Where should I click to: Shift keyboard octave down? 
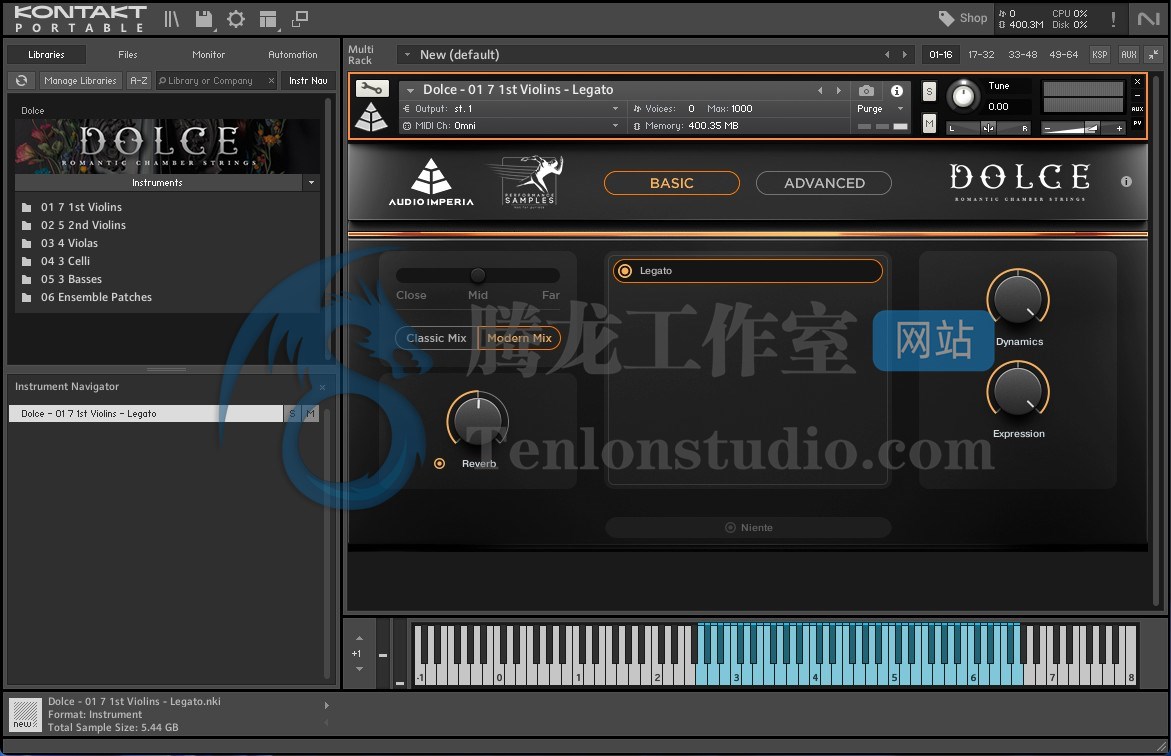[359, 669]
